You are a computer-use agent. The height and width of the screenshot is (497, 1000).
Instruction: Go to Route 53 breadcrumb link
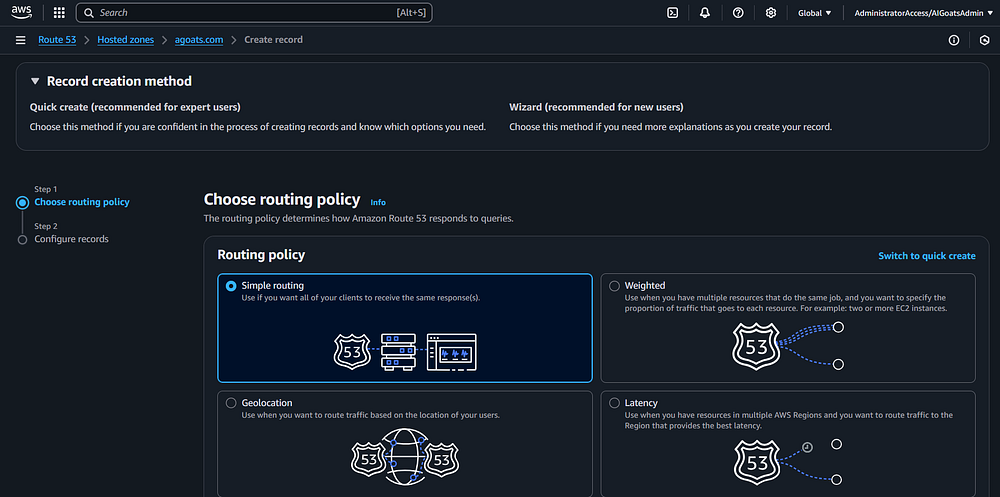(x=57, y=40)
